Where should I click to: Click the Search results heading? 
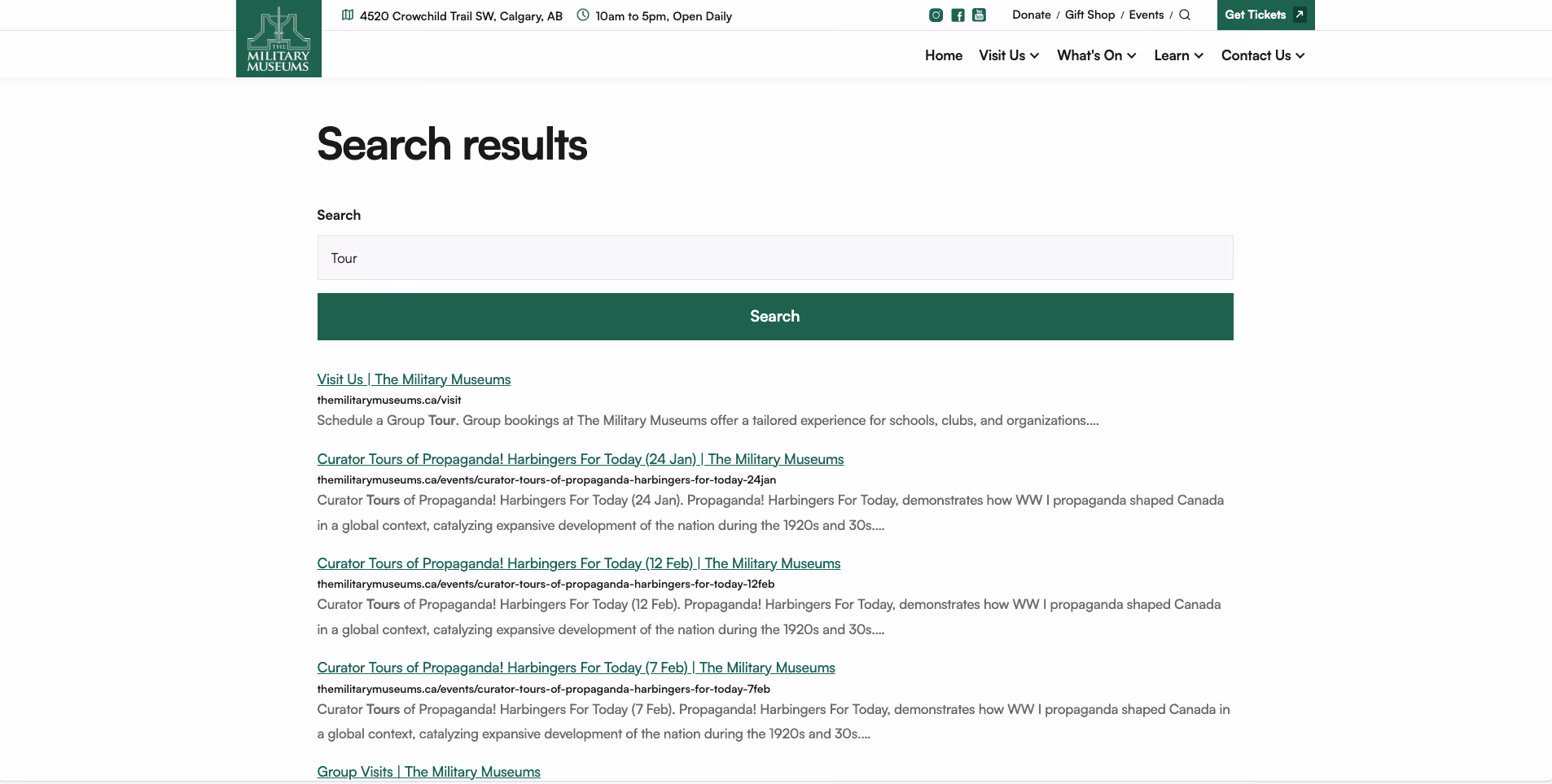tap(452, 144)
